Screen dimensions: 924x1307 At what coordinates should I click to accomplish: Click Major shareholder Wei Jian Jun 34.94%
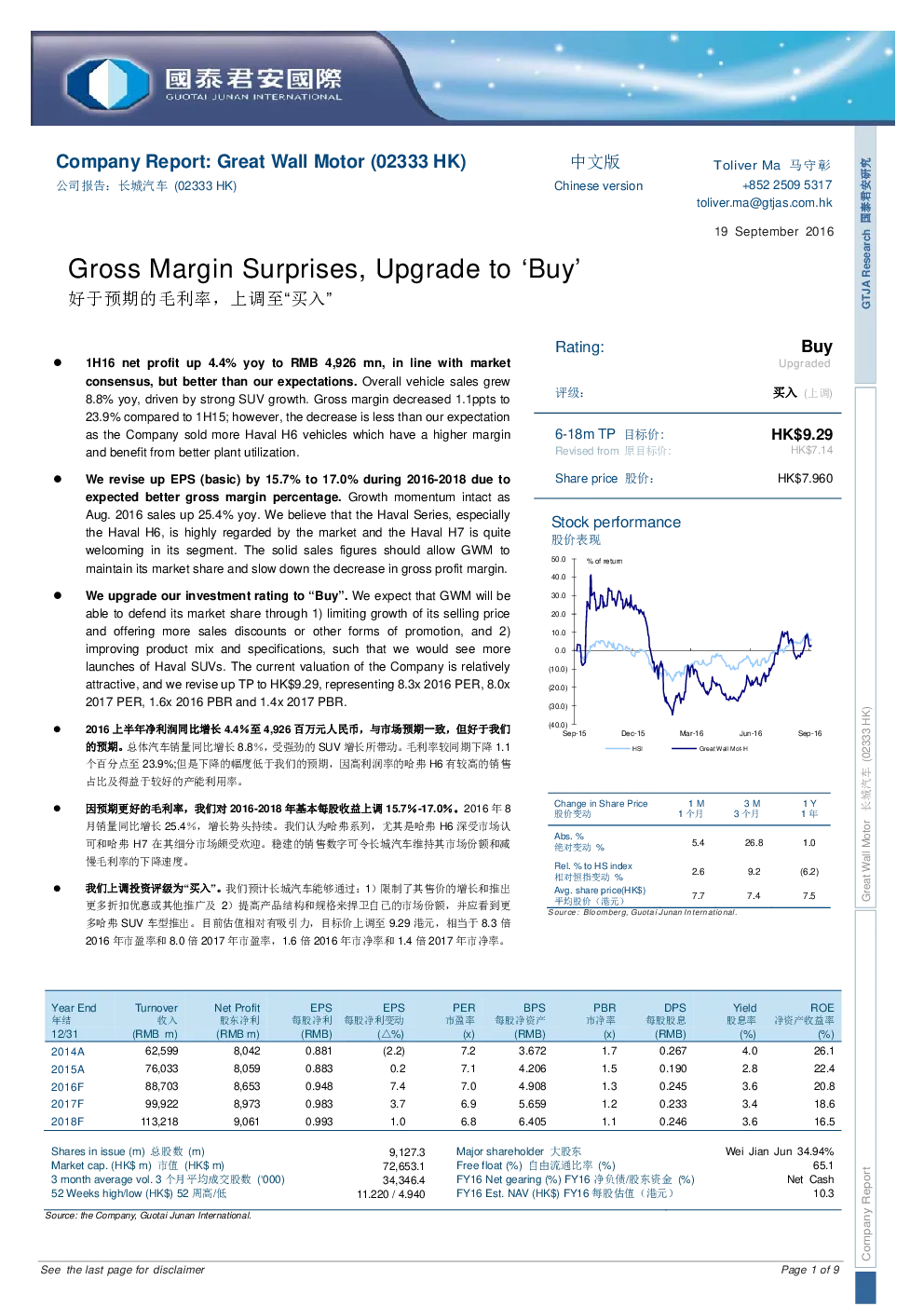780,1152
